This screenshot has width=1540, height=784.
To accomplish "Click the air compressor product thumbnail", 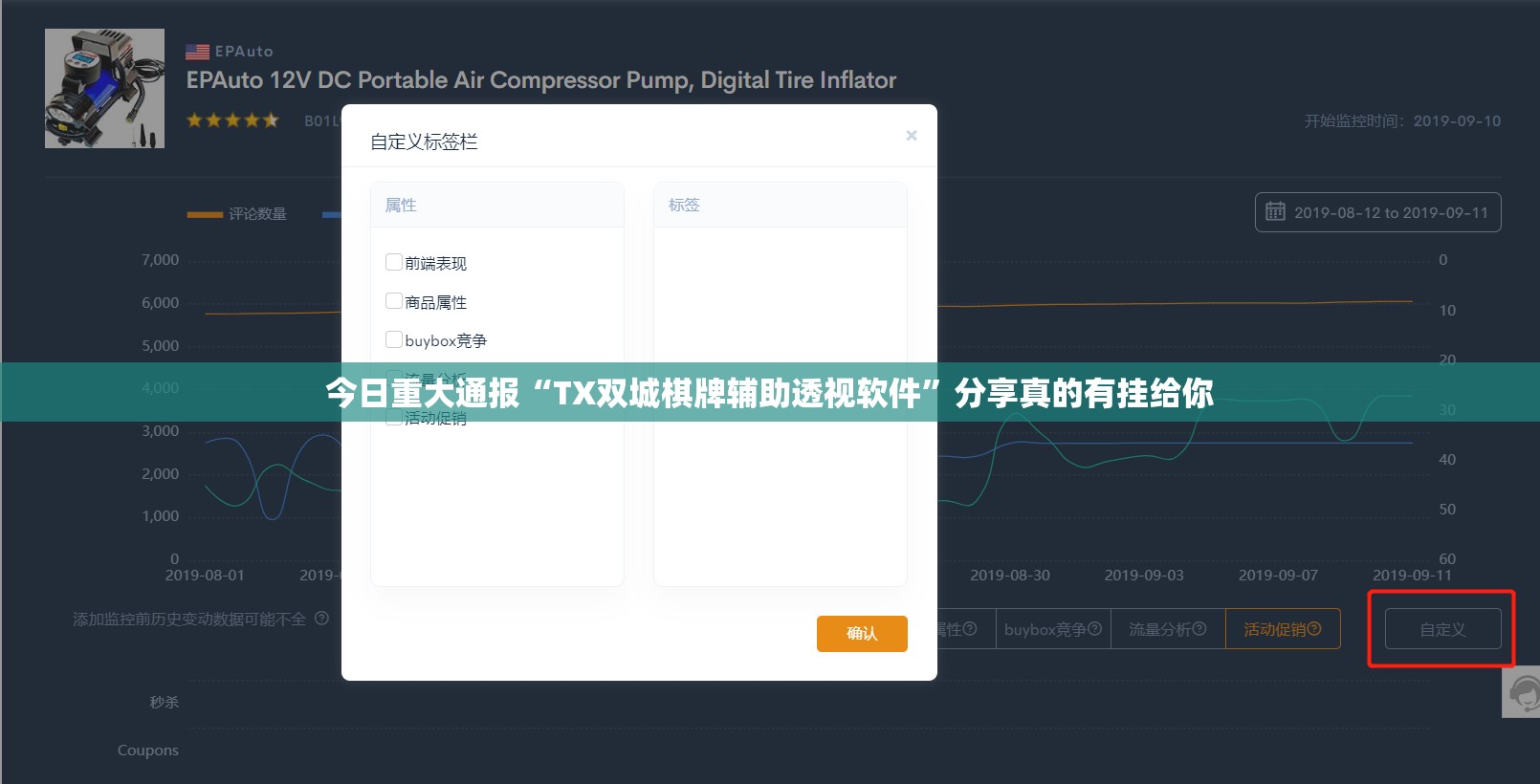I will click(x=104, y=88).
